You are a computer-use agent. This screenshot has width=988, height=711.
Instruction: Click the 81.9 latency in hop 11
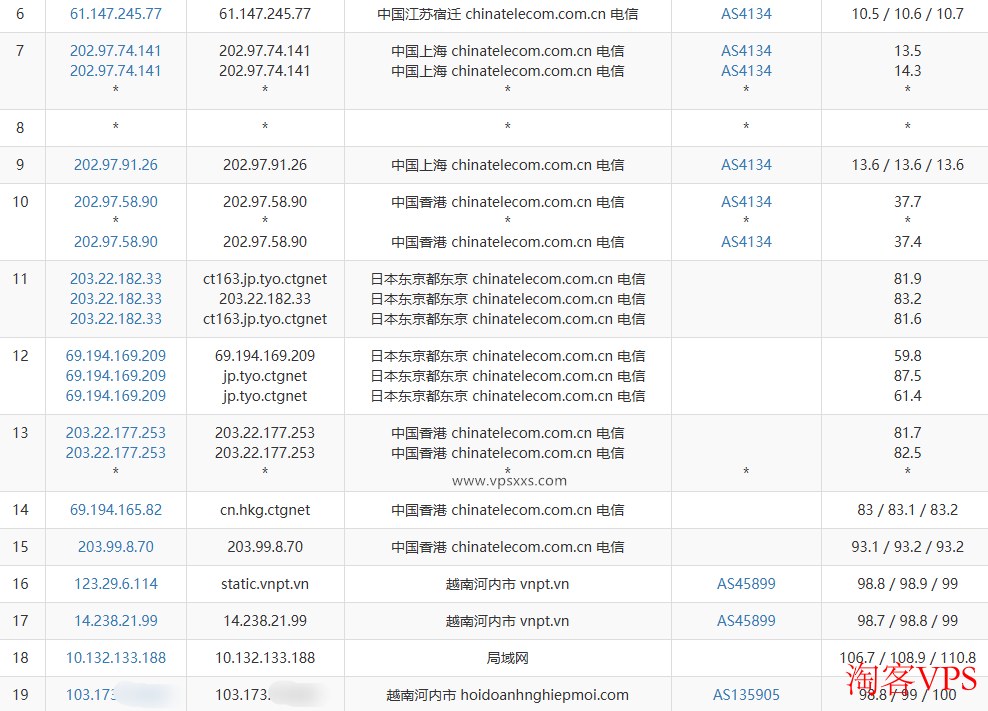(907, 279)
